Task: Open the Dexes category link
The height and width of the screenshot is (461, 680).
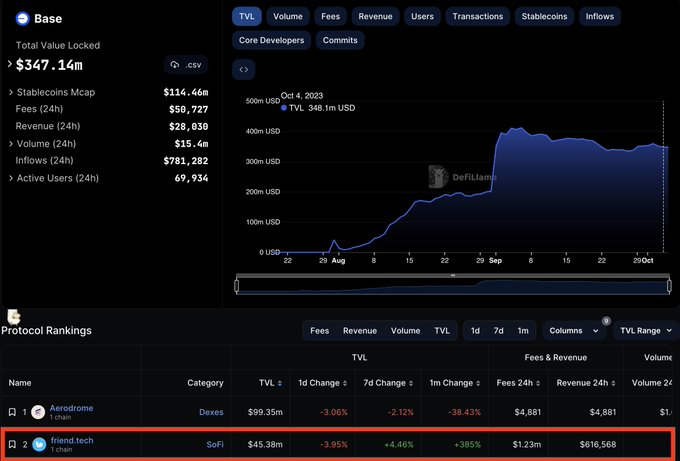Action: click(x=210, y=412)
